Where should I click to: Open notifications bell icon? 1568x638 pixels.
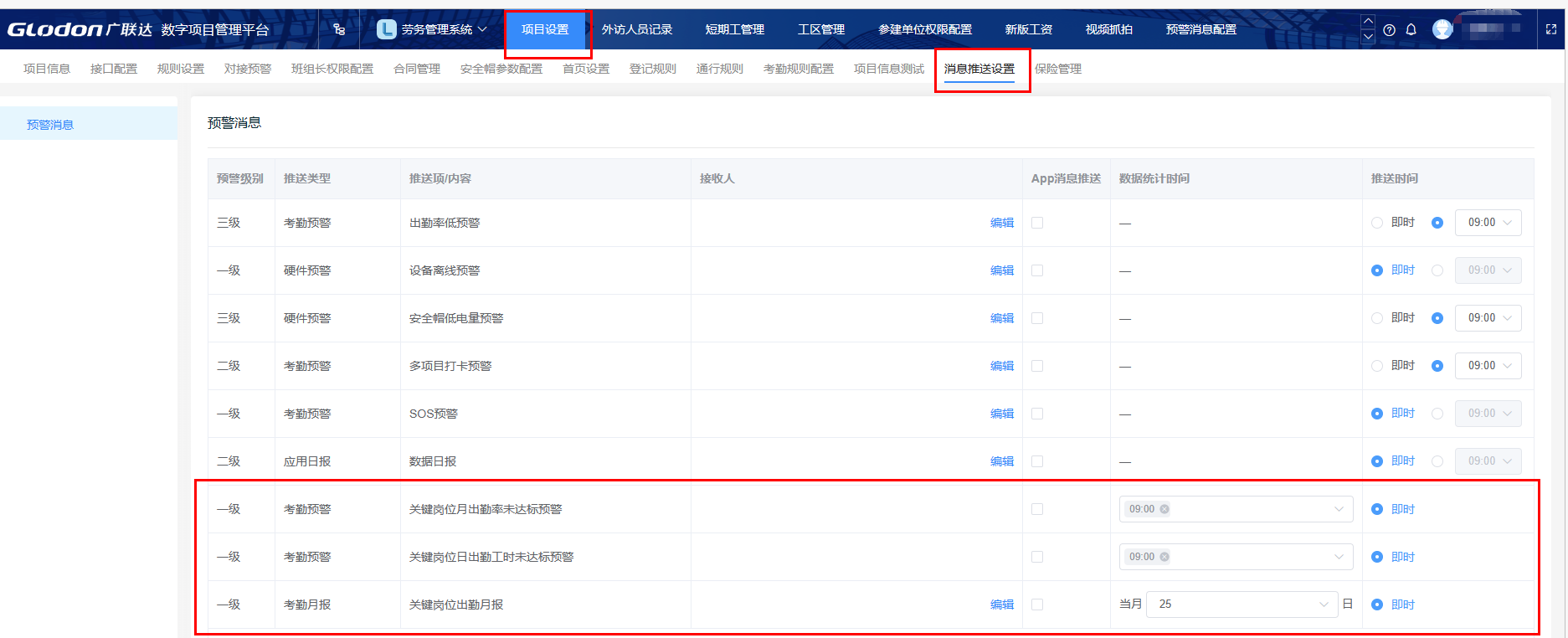1411,29
